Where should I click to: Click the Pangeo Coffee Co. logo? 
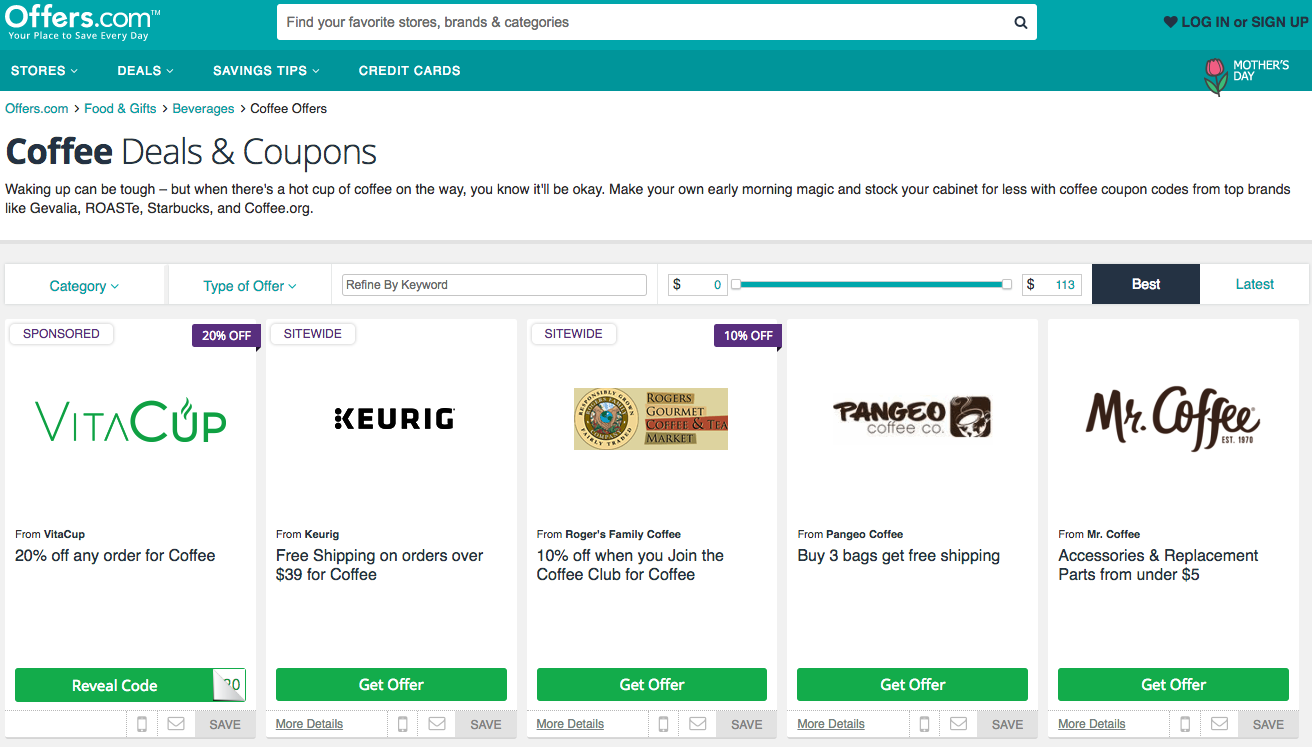point(912,418)
